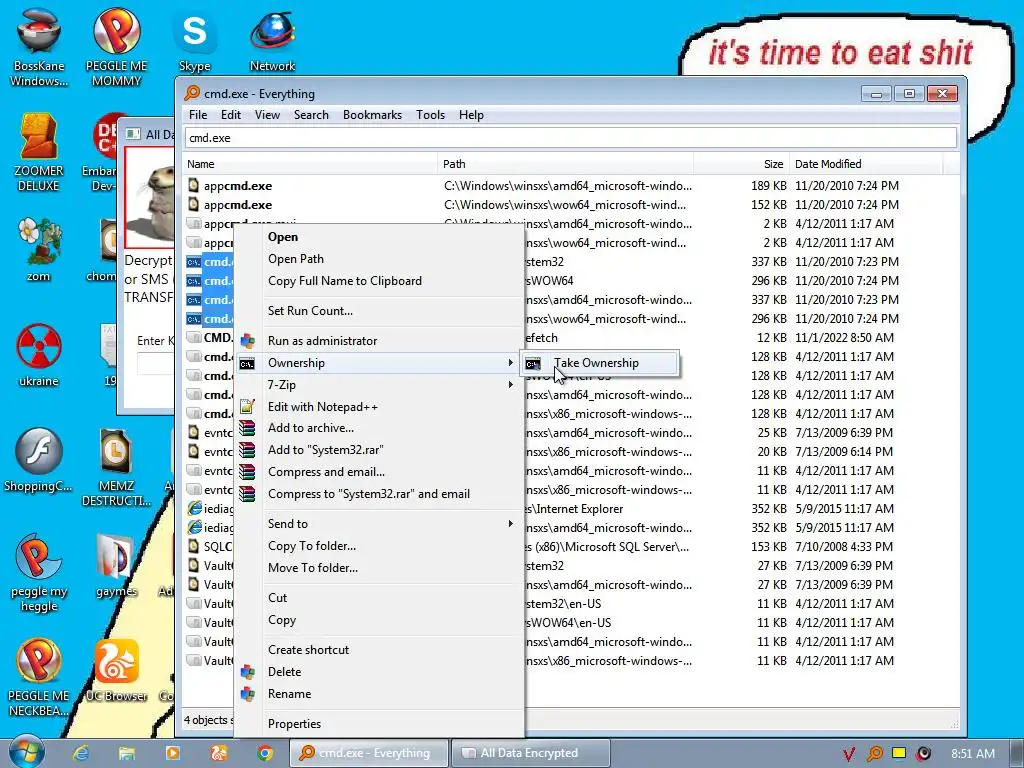This screenshot has width=1024, height=768.
Task: Open the Tools menu
Action: point(430,115)
